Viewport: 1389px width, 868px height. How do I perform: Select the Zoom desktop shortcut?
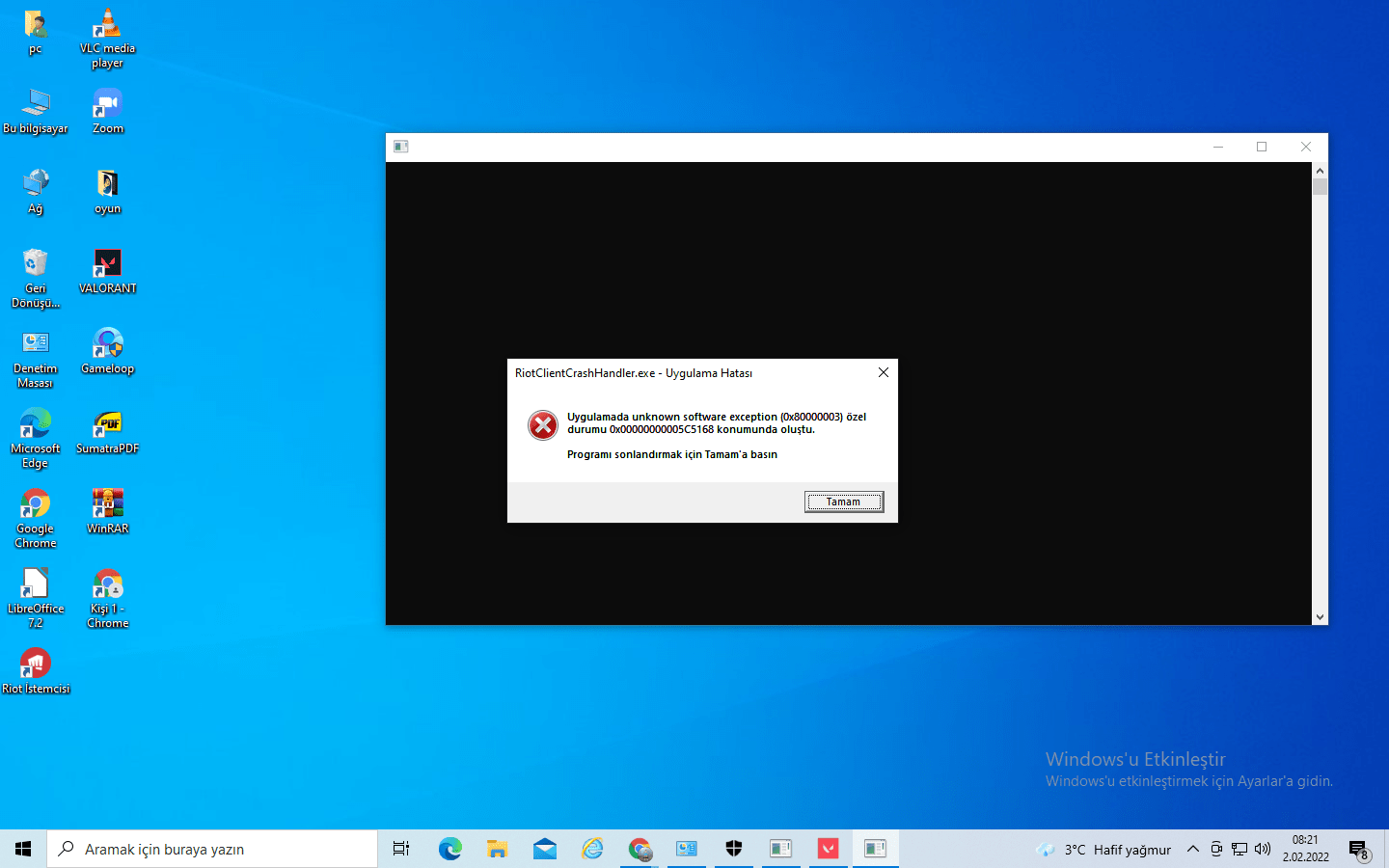[x=107, y=112]
